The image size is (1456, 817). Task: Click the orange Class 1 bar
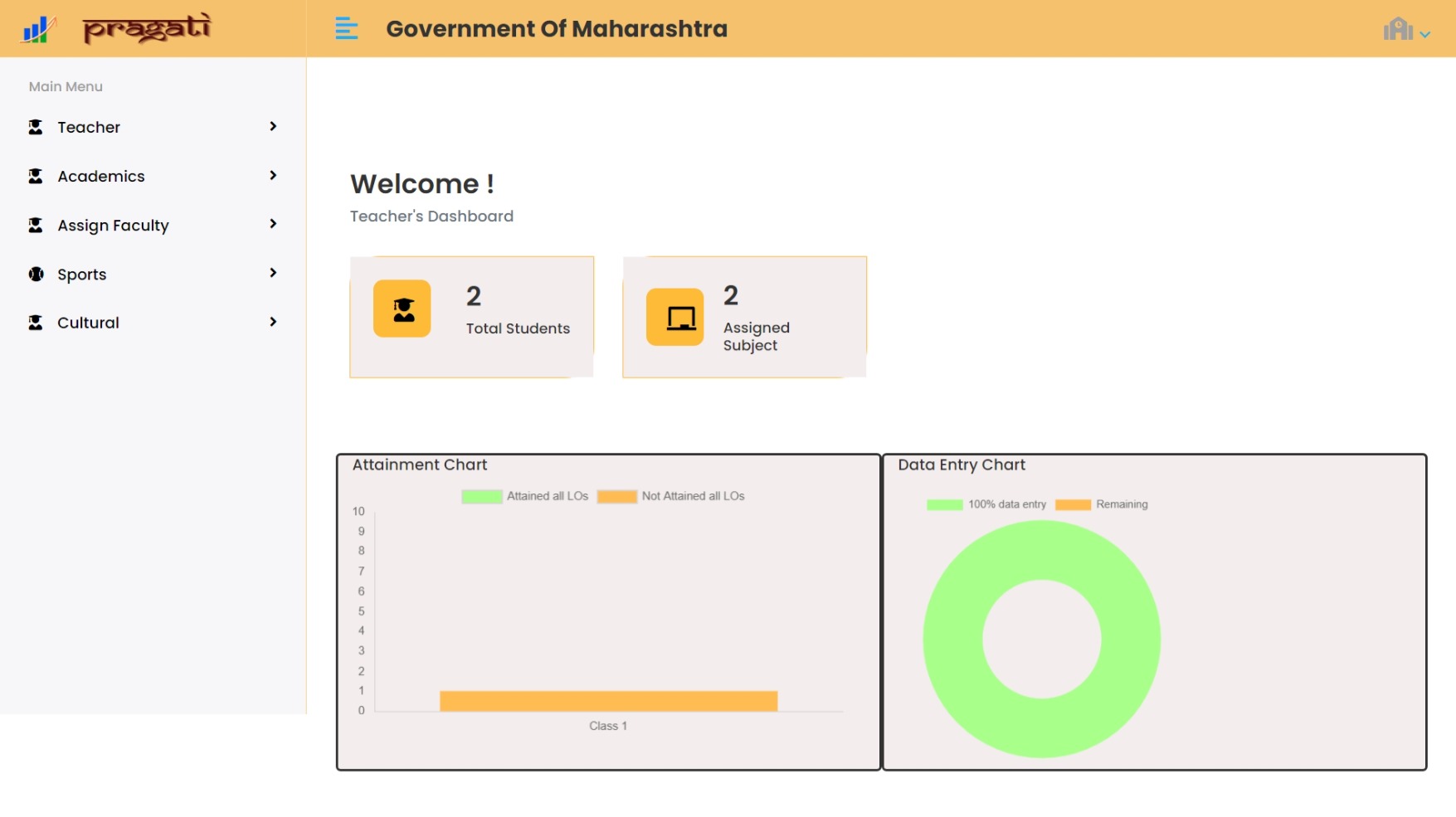[x=609, y=701]
